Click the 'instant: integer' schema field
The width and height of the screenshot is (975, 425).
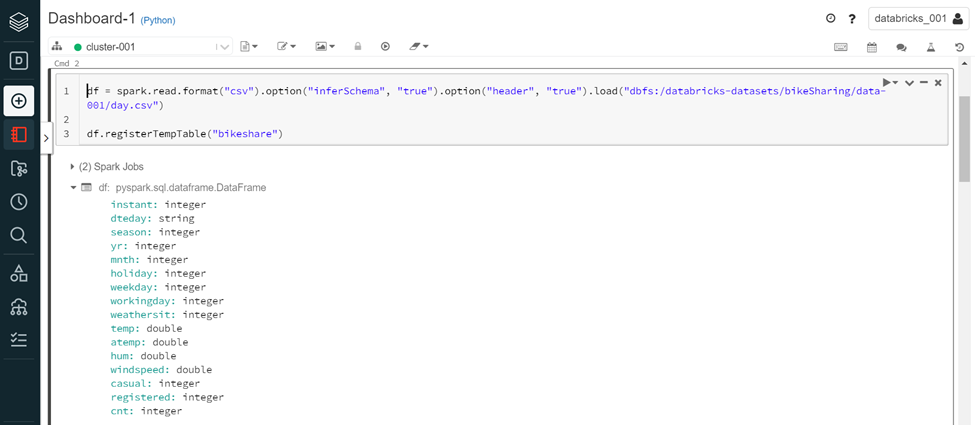(x=158, y=205)
